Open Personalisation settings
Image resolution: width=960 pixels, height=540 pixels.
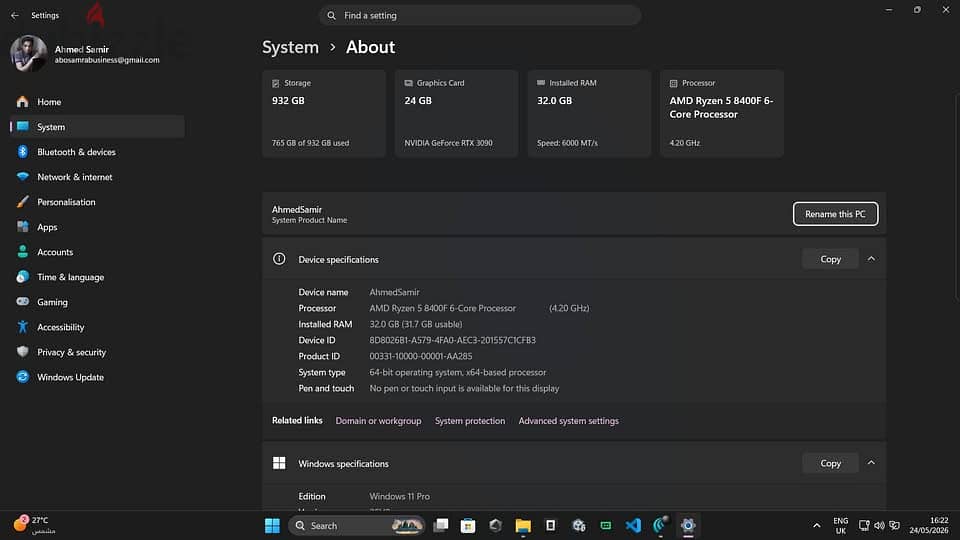pos(97,202)
